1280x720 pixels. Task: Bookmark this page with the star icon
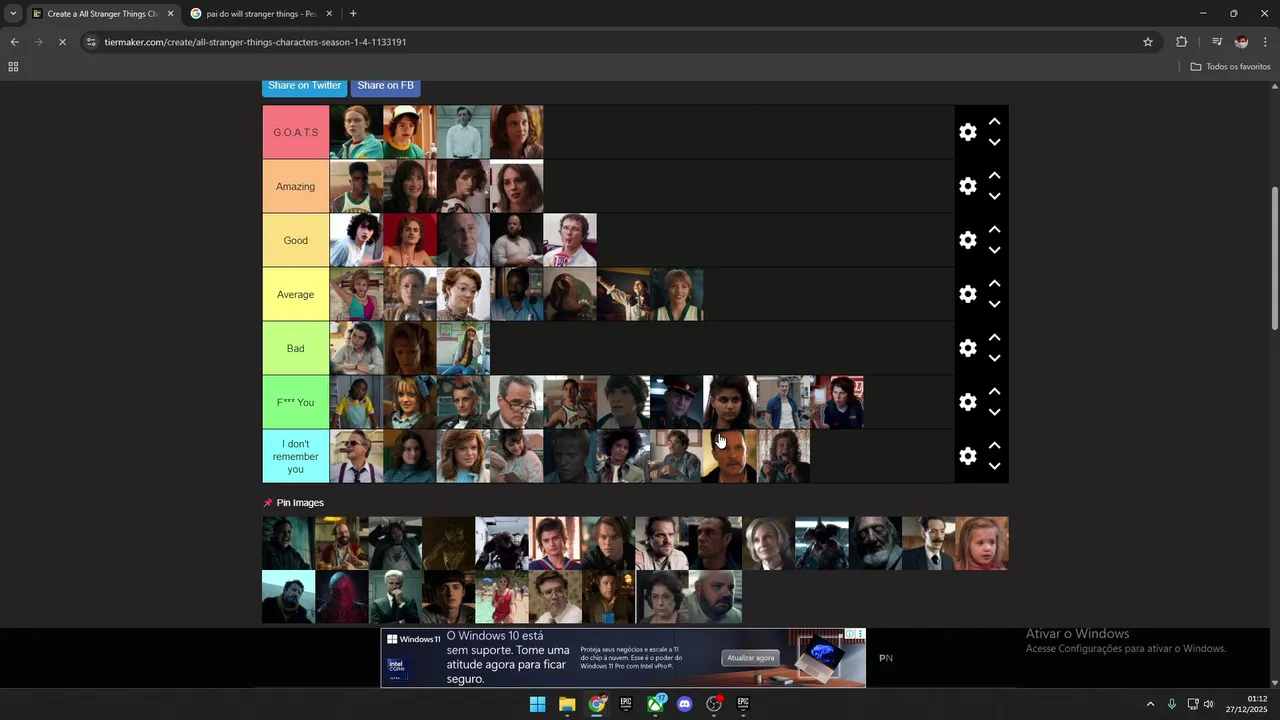pos(1148,42)
